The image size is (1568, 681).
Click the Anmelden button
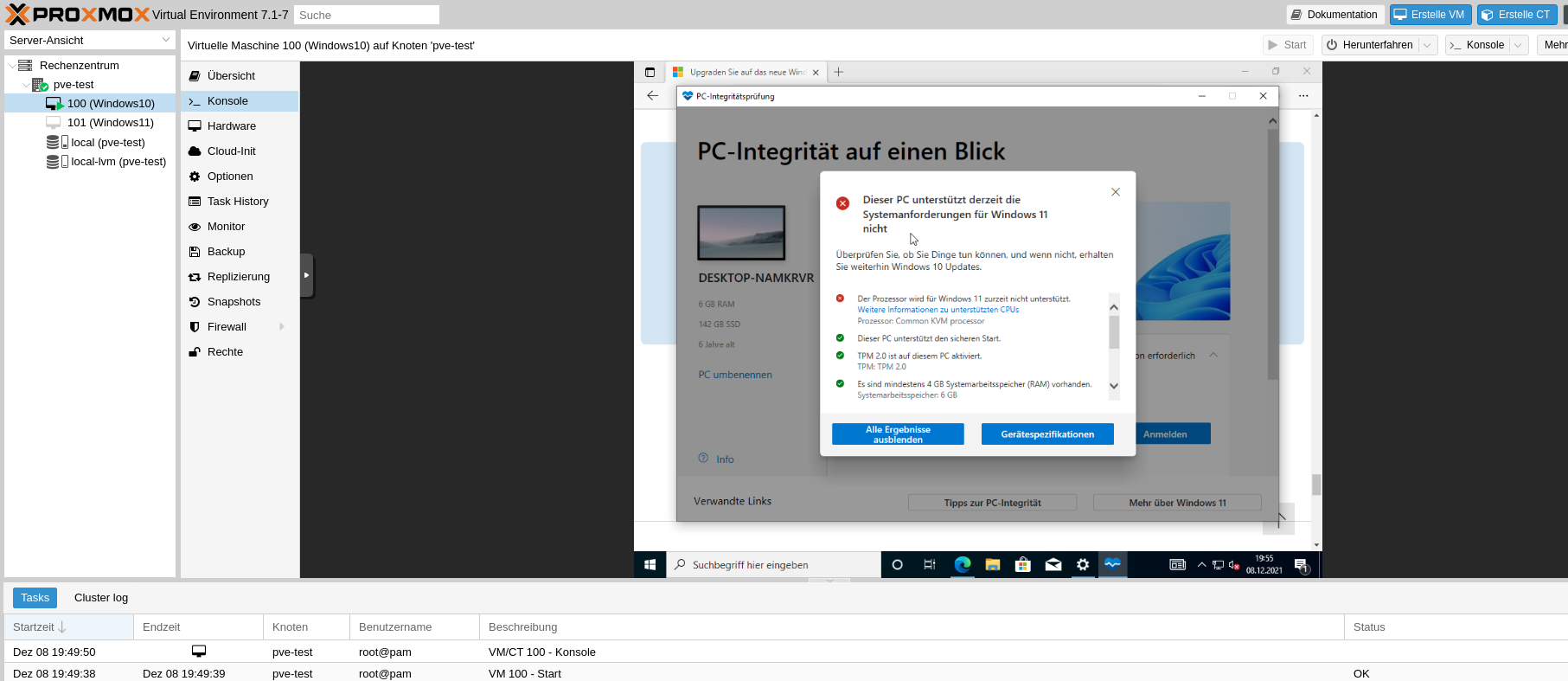tap(1165, 434)
